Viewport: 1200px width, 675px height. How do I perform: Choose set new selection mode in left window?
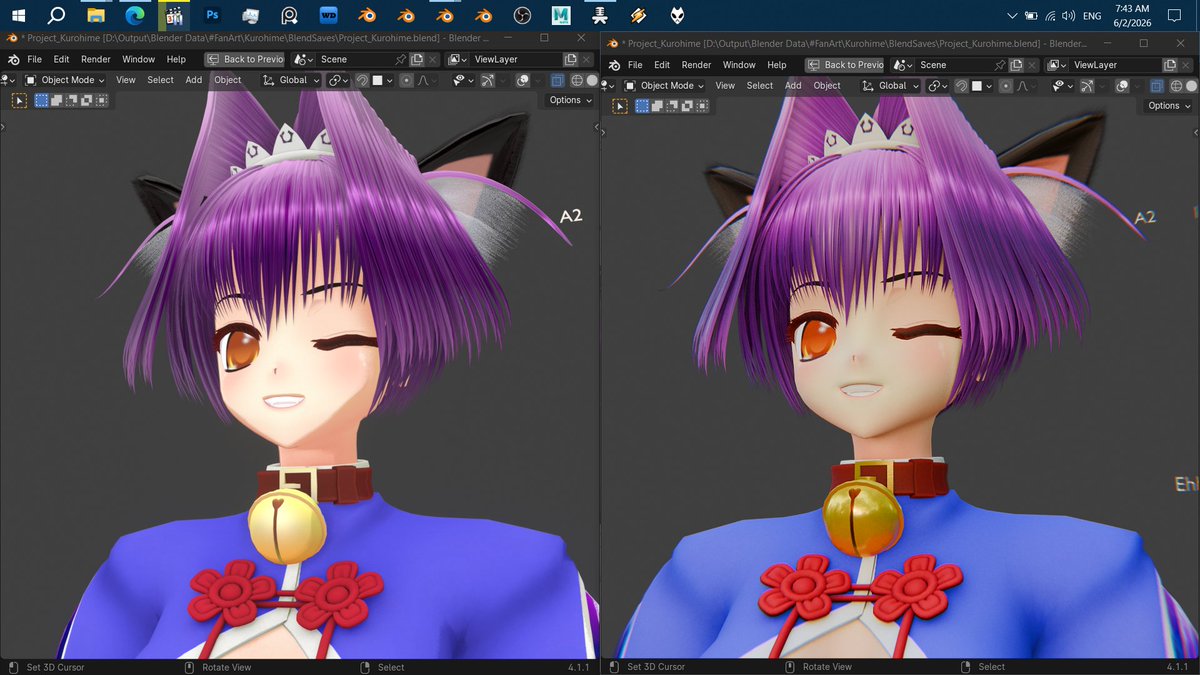point(41,100)
